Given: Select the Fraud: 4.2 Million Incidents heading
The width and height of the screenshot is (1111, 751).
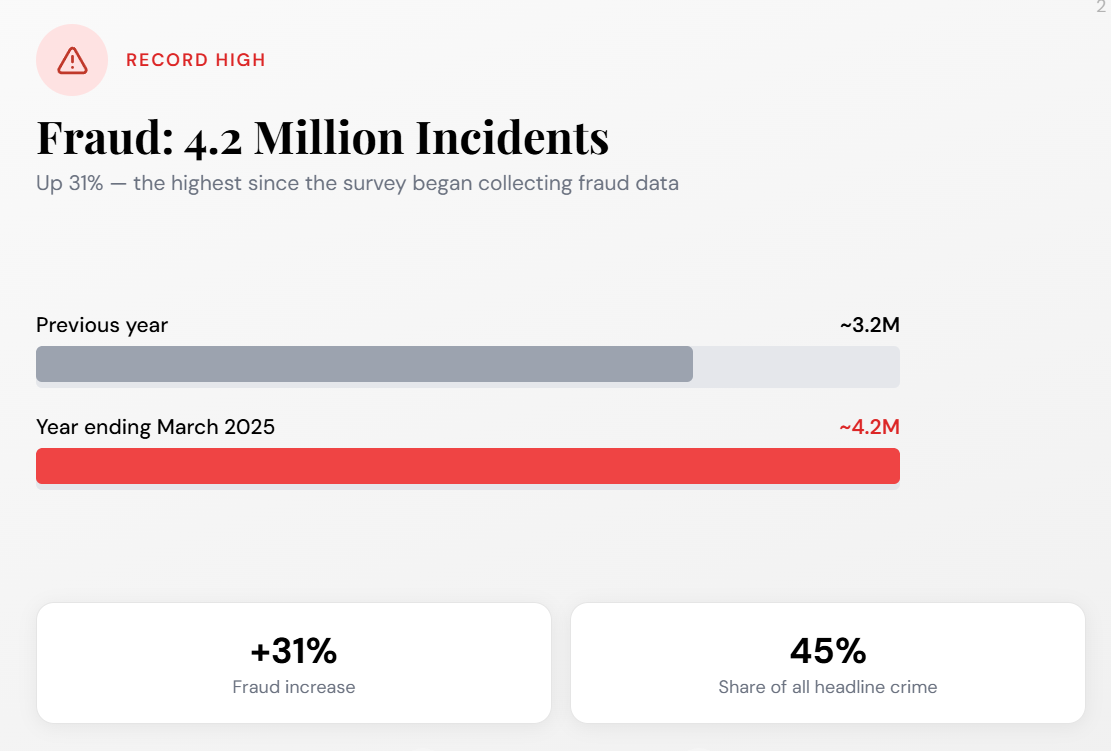Looking at the screenshot, I should pos(322,137).
